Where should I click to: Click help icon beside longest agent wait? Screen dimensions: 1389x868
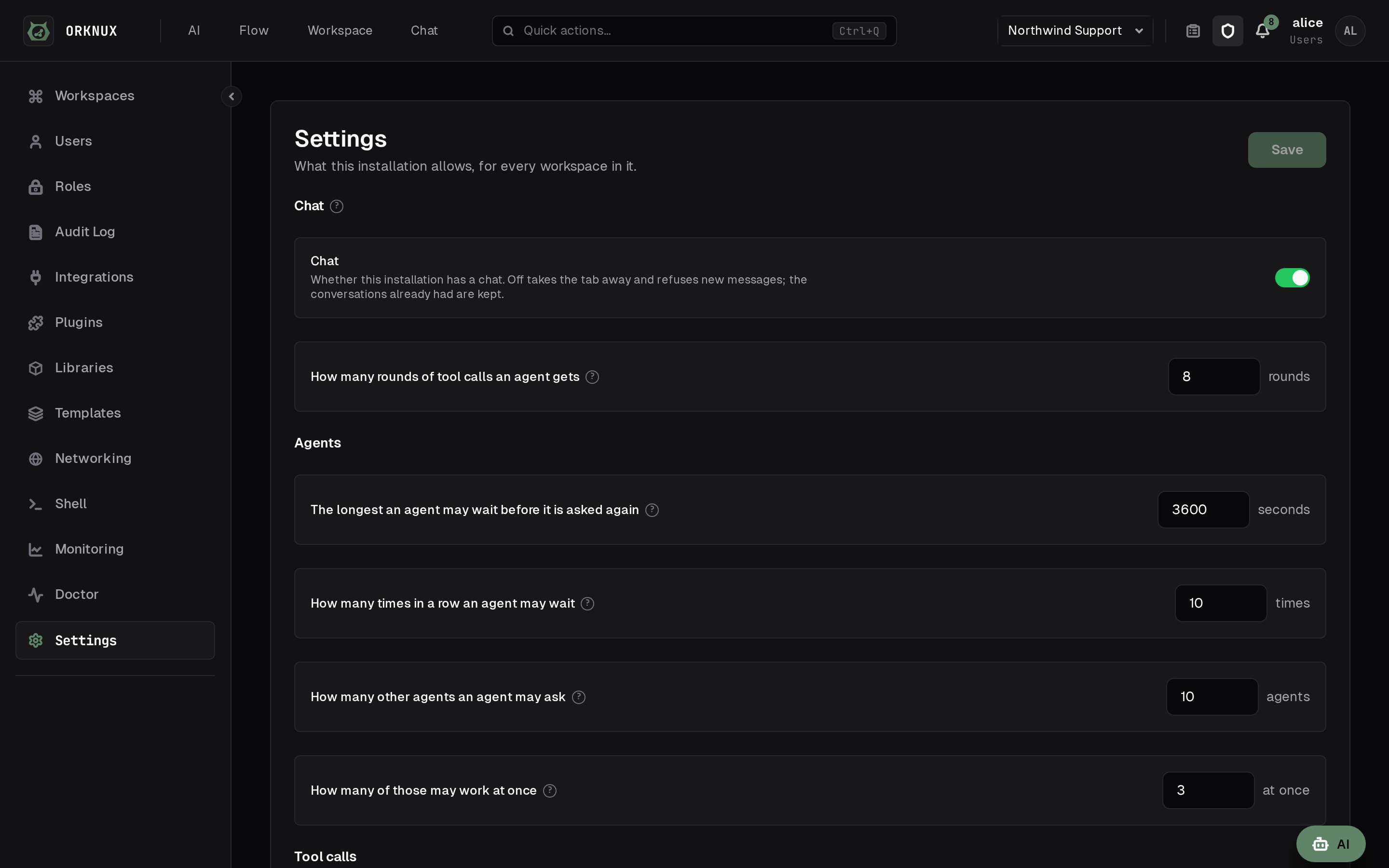pos(652,510)
